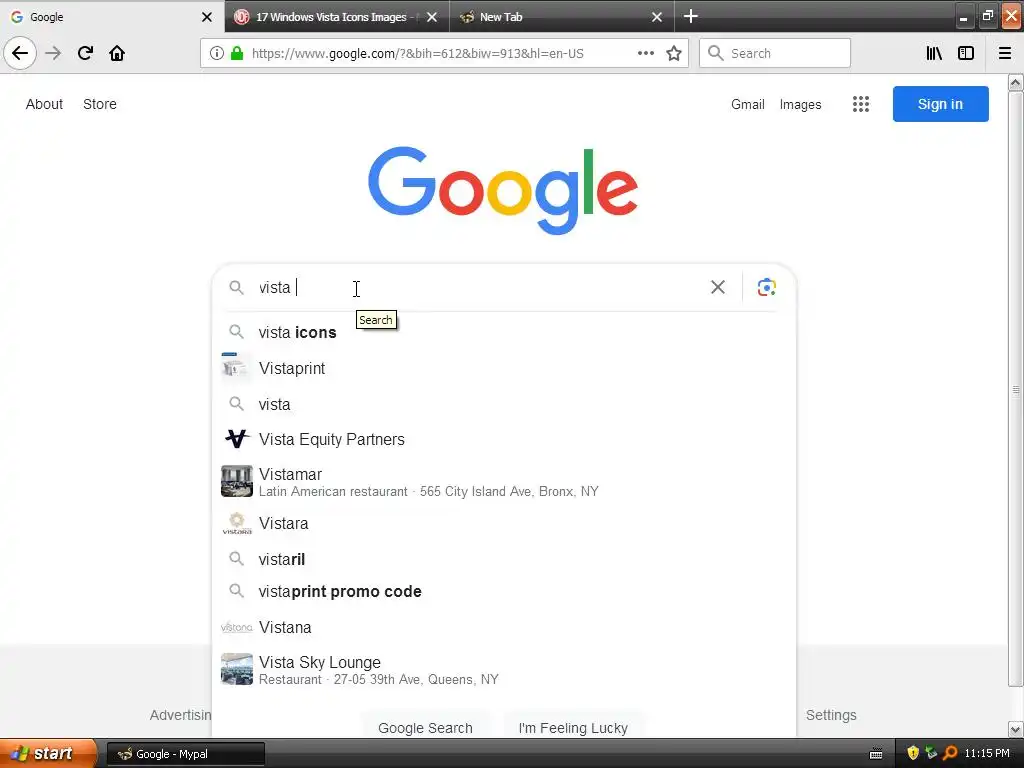Search by image with camera icon
The height and width of the screenshot is (768, 1024).
pos(767,287)
